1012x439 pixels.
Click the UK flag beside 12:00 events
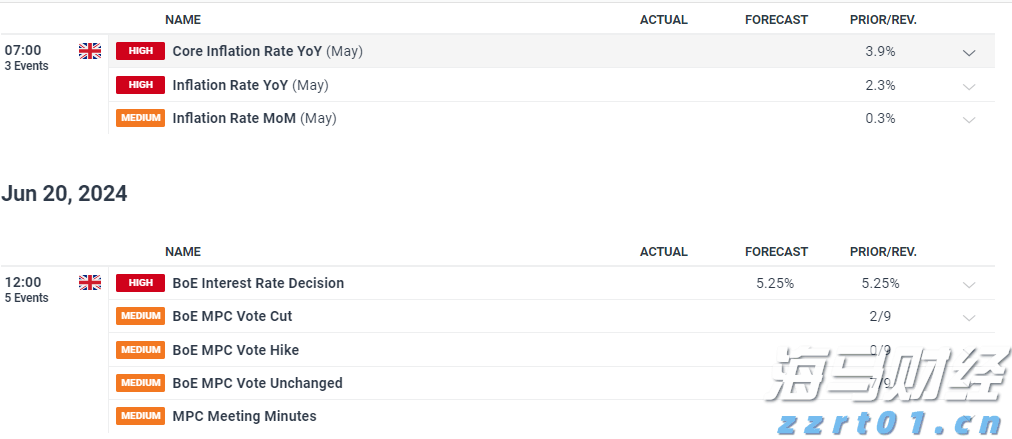point(90,283)
